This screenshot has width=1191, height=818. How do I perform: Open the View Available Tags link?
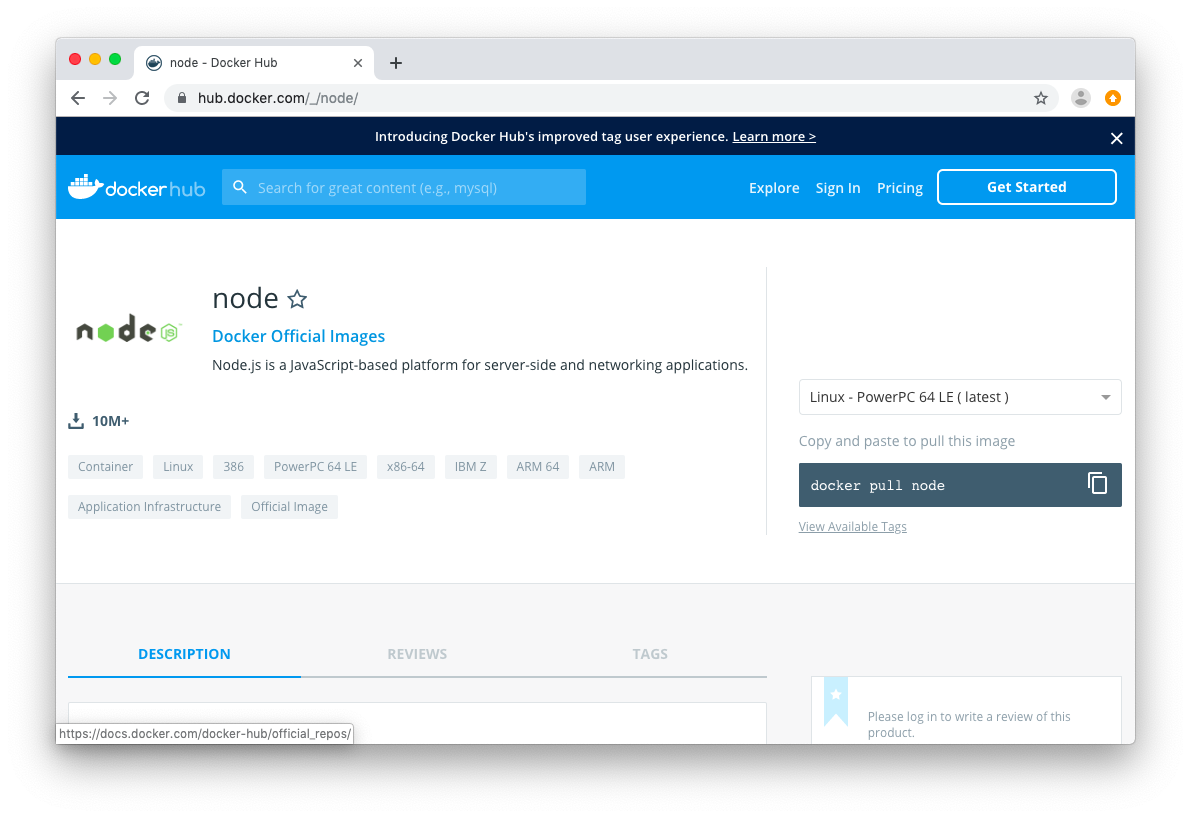point(852,526)
